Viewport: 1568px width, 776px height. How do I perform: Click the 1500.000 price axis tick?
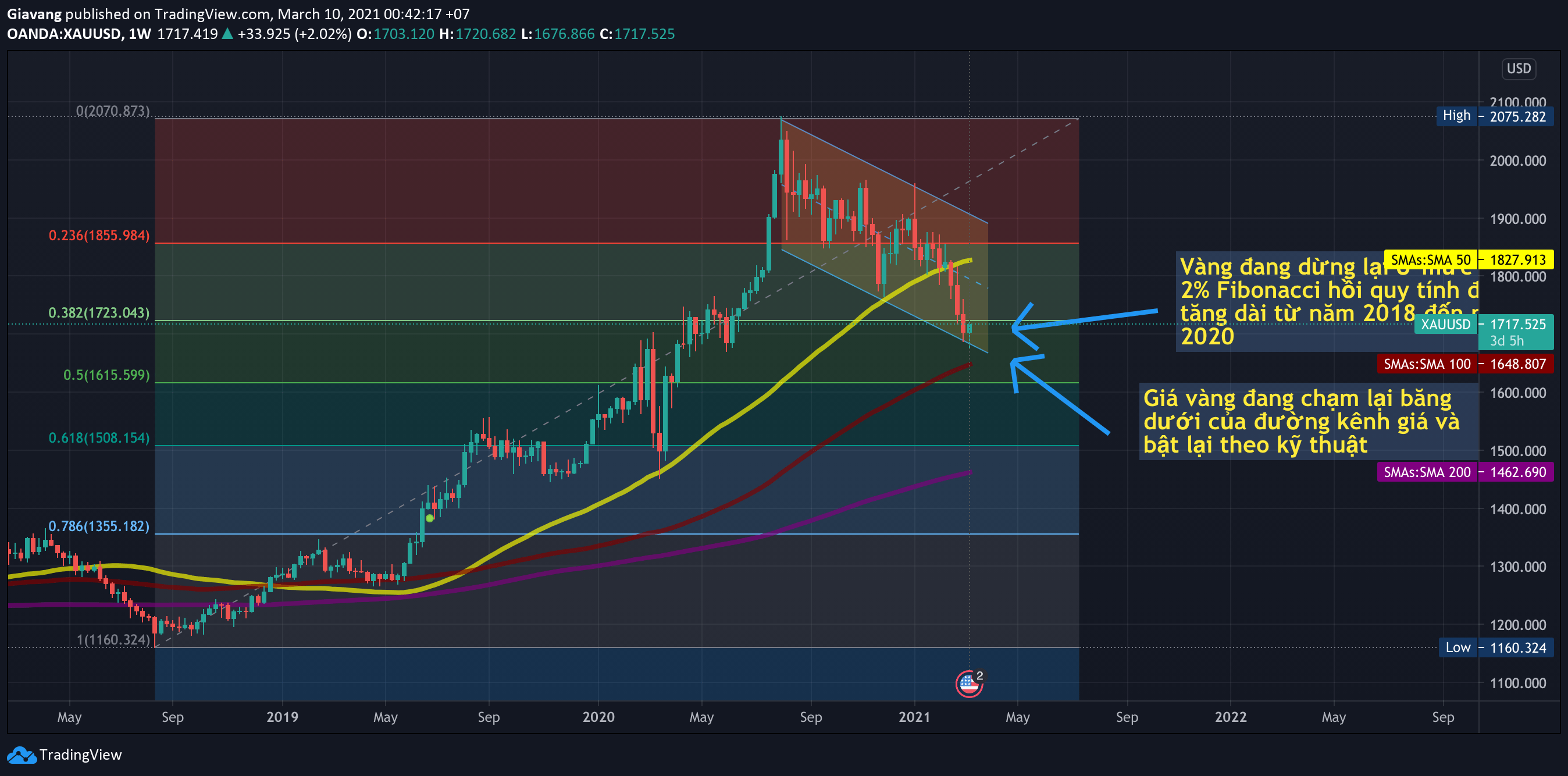coord(1517,451)
